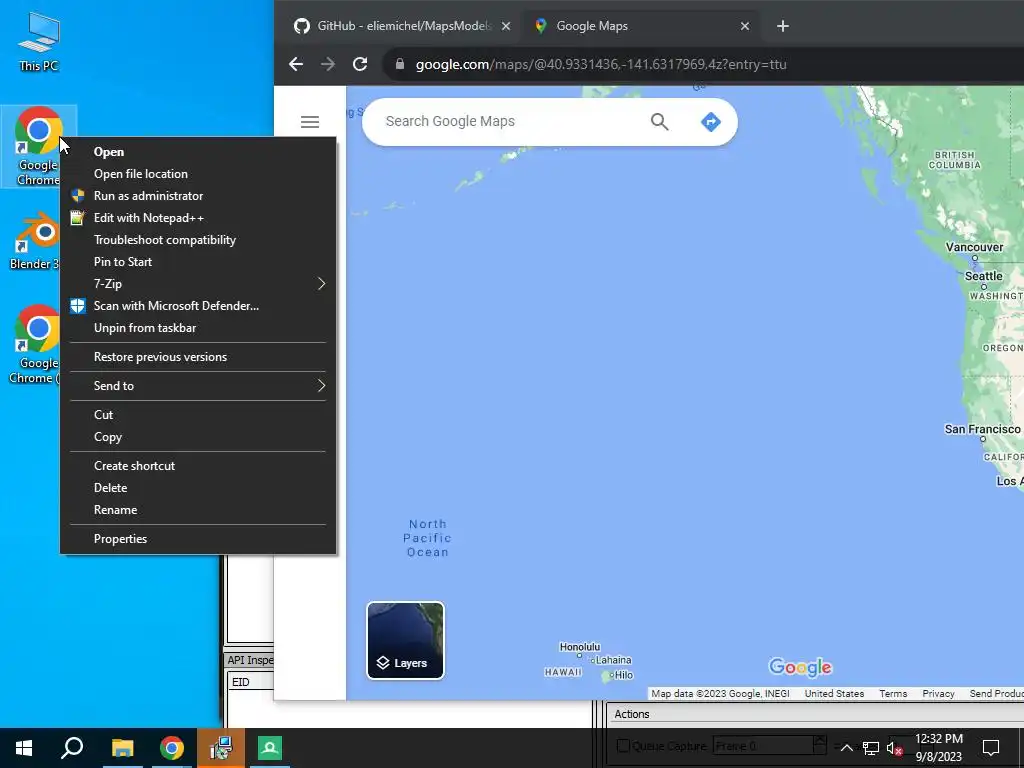Image resolution: width=1024 pixels, height=768 pixels.
Task: Select Run as administrator
Action: pyautogui.click(x=198, y=196)
